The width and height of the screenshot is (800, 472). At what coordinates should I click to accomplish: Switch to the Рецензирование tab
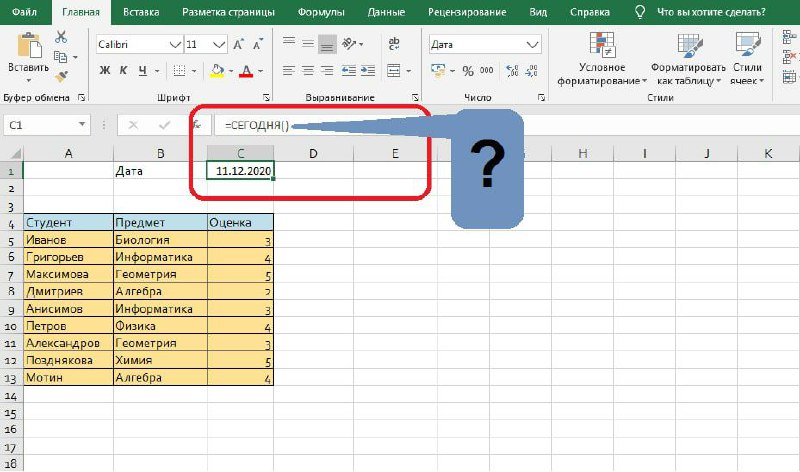[x=467, y=12]
